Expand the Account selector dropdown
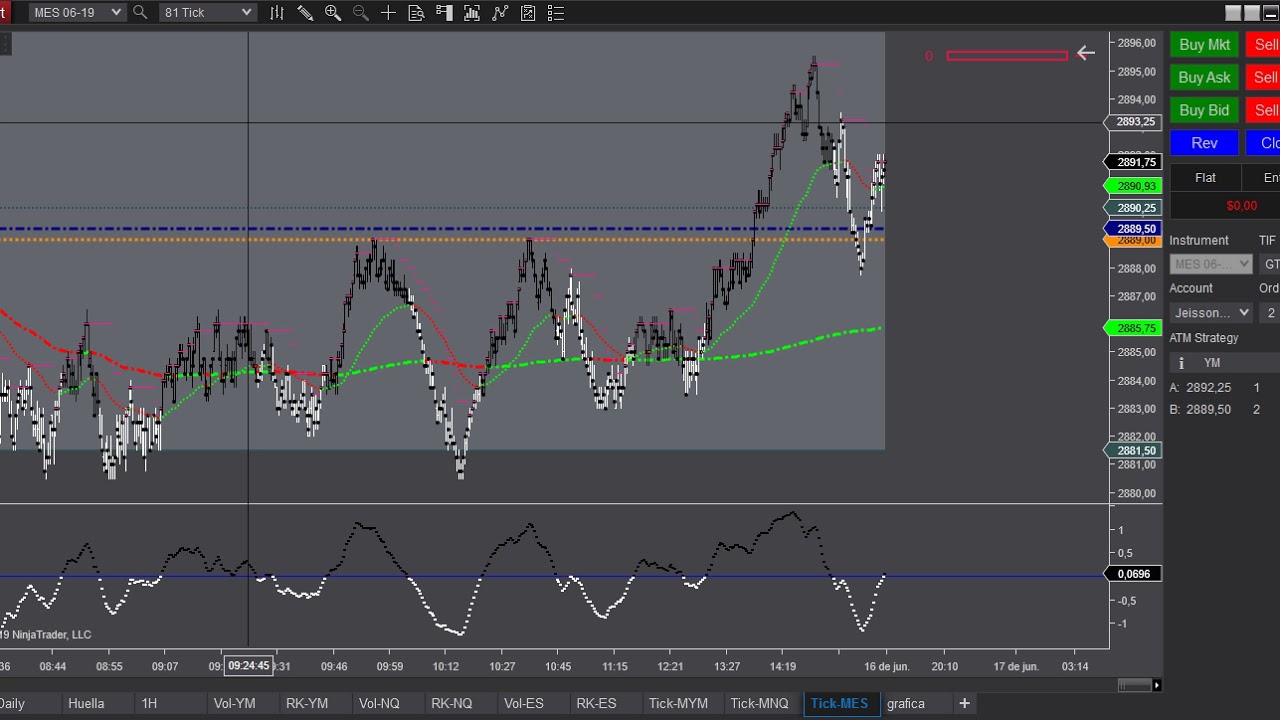 (x=1211, y=313)
